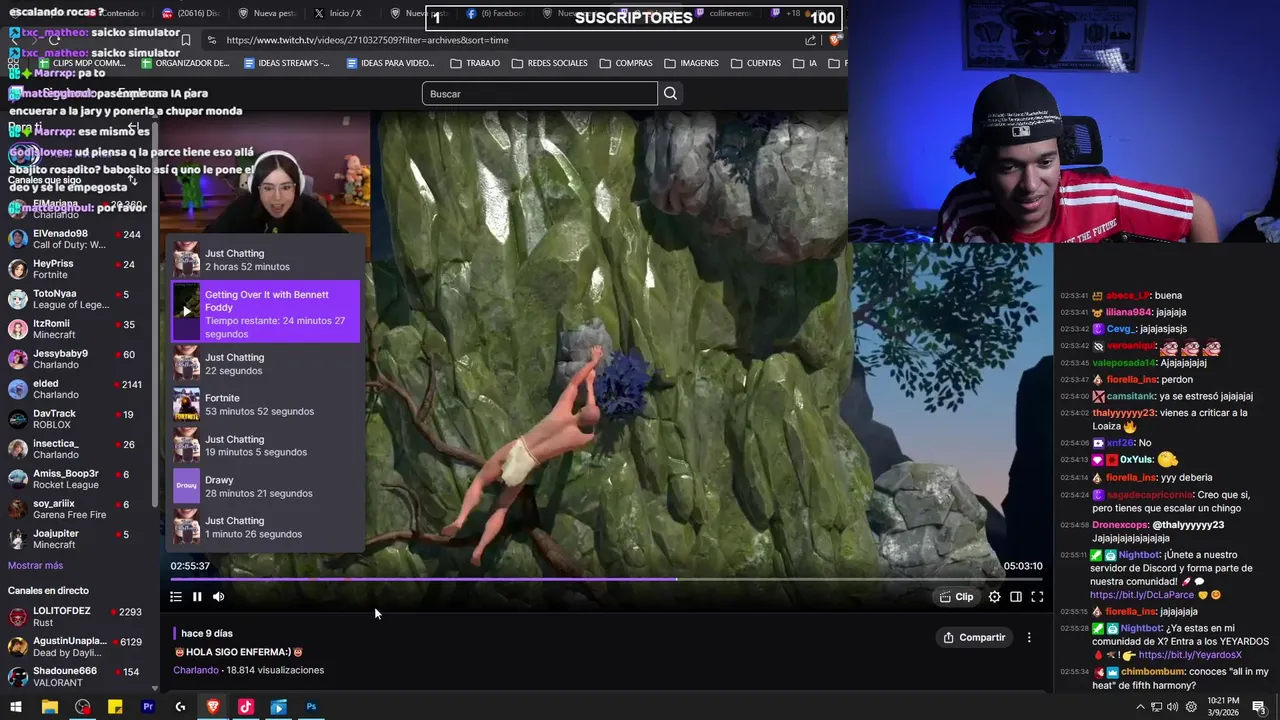Click the video progress seek bar
The width and height of the screenshot is (1280, 720).
pos(606,579)
